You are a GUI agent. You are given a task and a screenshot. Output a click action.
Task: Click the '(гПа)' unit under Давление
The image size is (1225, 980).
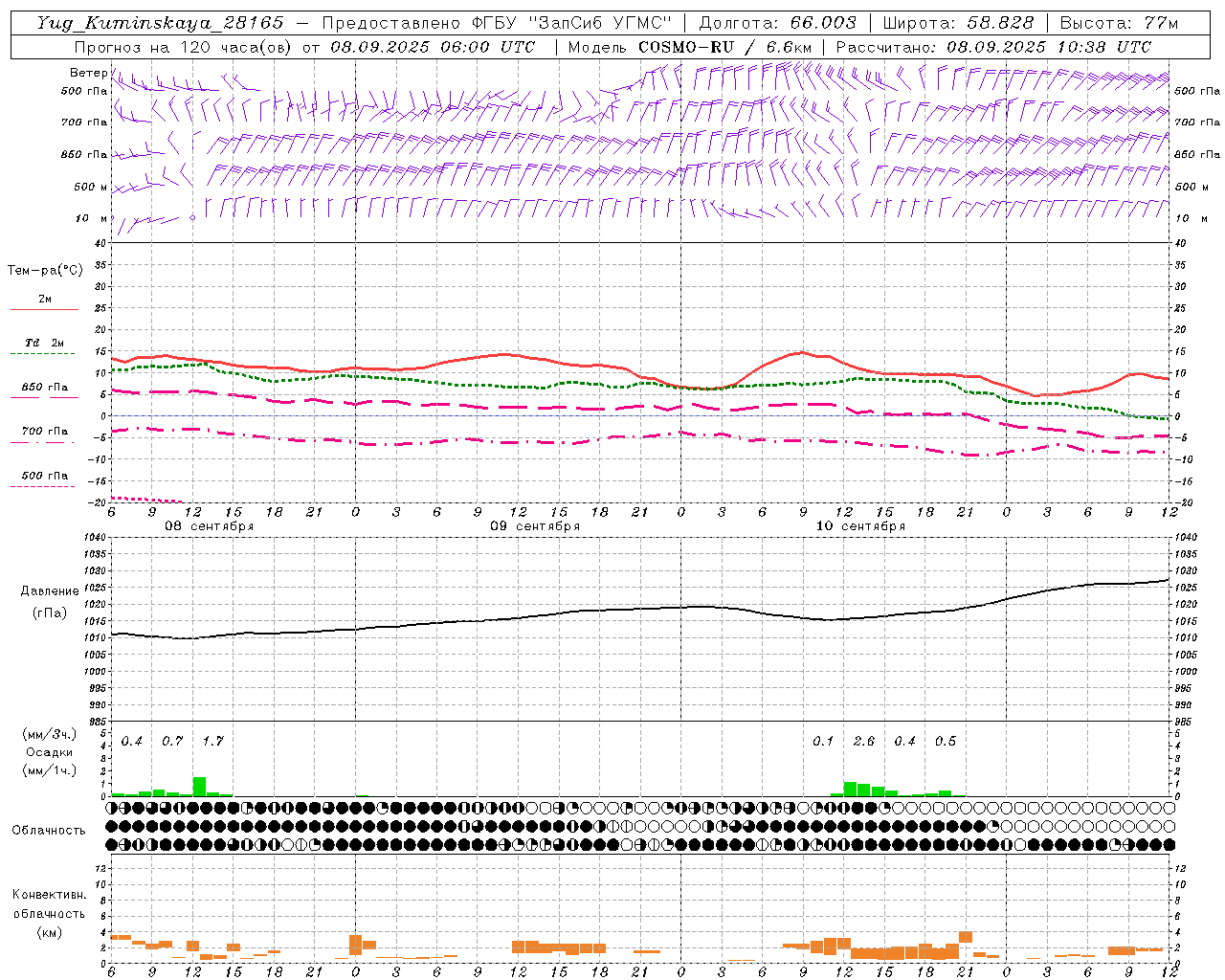pyautogui.click(x=50, y=612)
